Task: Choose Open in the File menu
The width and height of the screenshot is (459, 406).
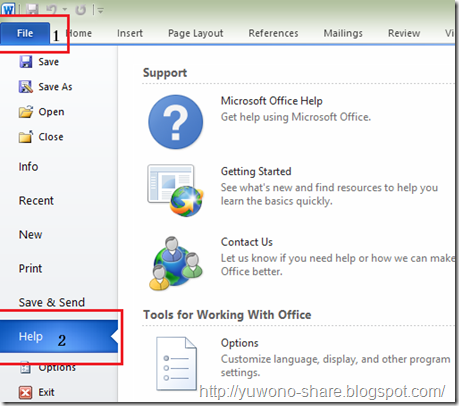Action: 51,112
